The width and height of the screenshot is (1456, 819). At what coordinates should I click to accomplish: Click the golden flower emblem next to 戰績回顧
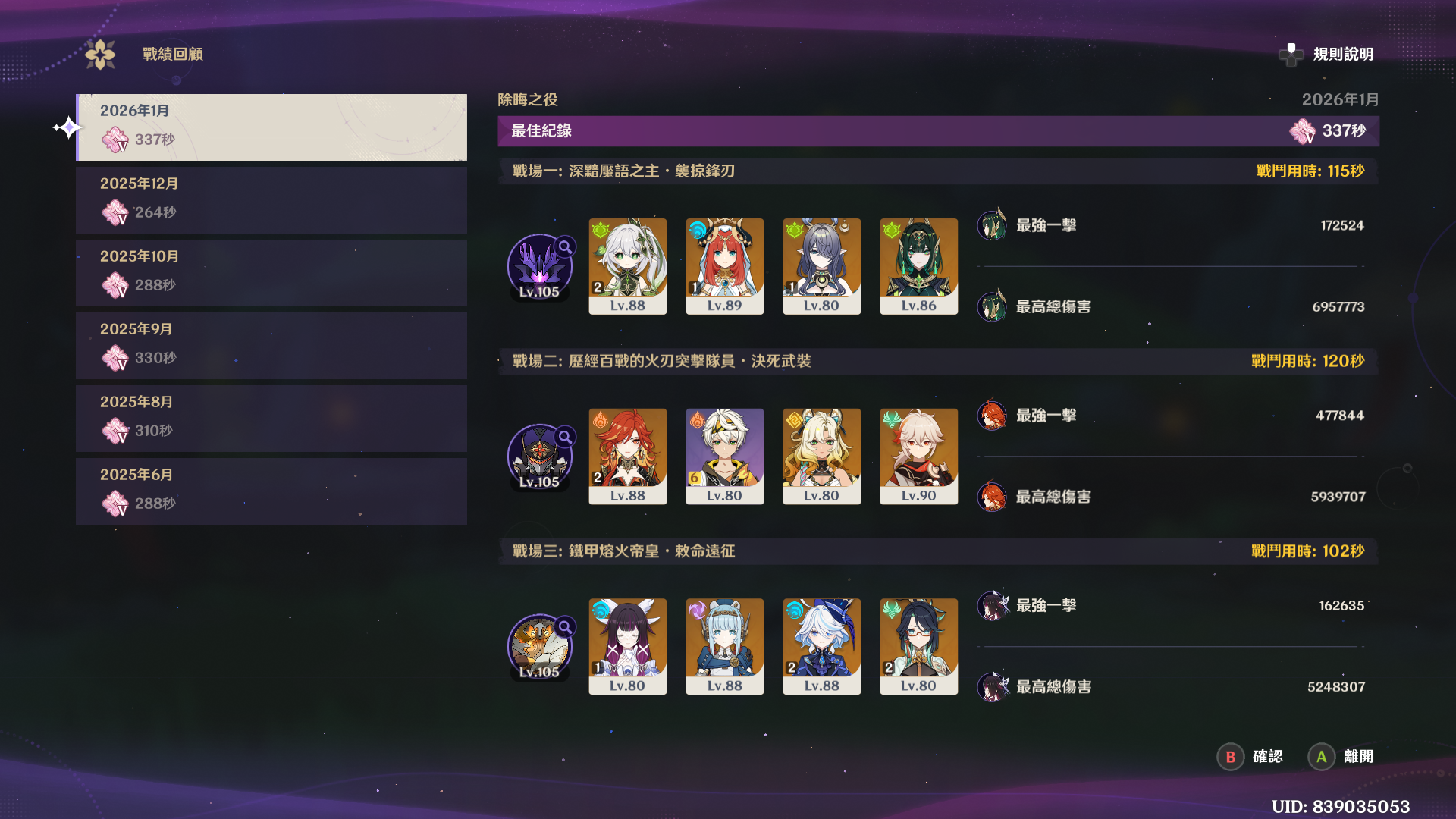100,55
